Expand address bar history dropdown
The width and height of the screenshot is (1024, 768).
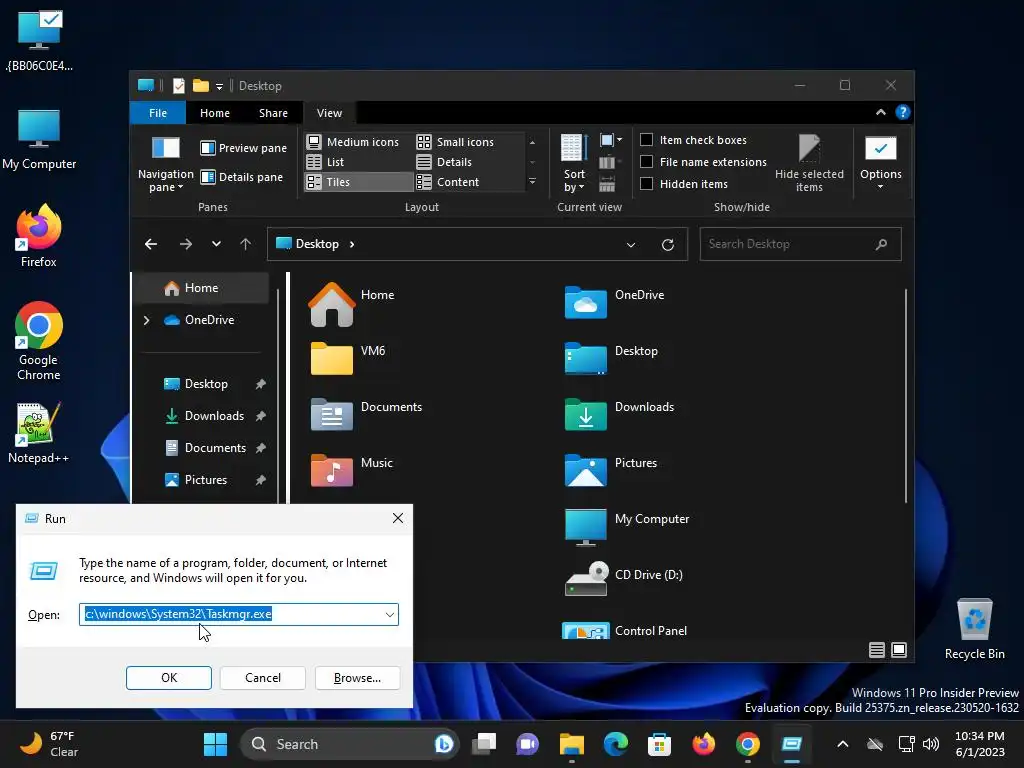point(631,245)
